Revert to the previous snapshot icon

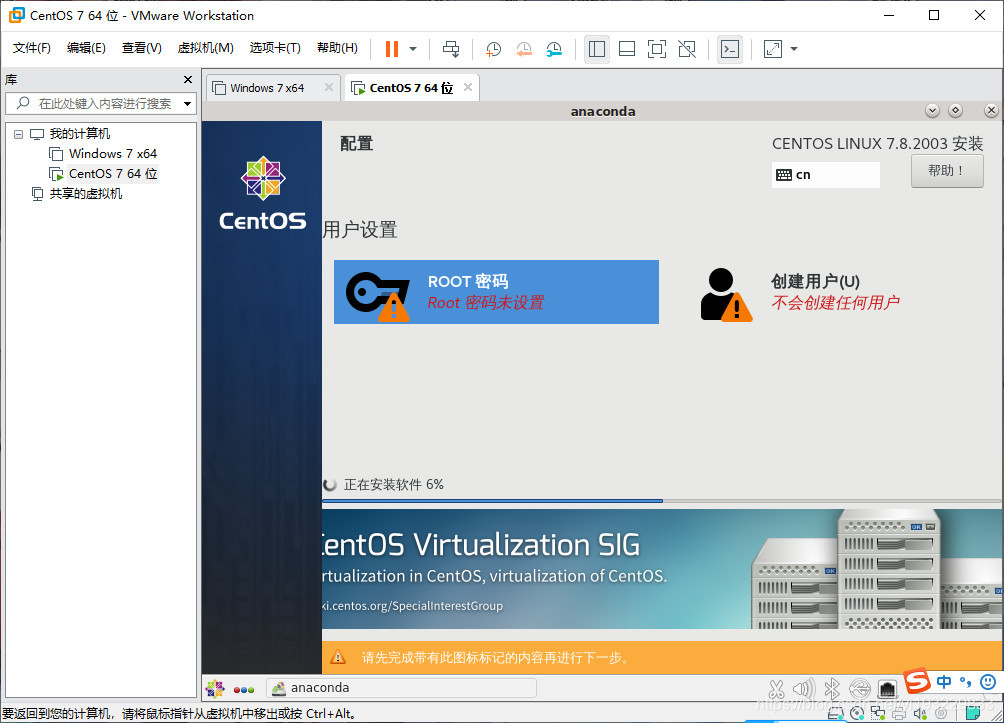coord(524,49)
